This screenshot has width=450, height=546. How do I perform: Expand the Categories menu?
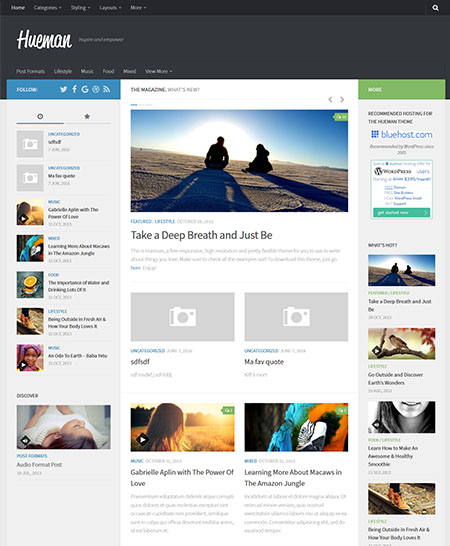coord(47,7)
